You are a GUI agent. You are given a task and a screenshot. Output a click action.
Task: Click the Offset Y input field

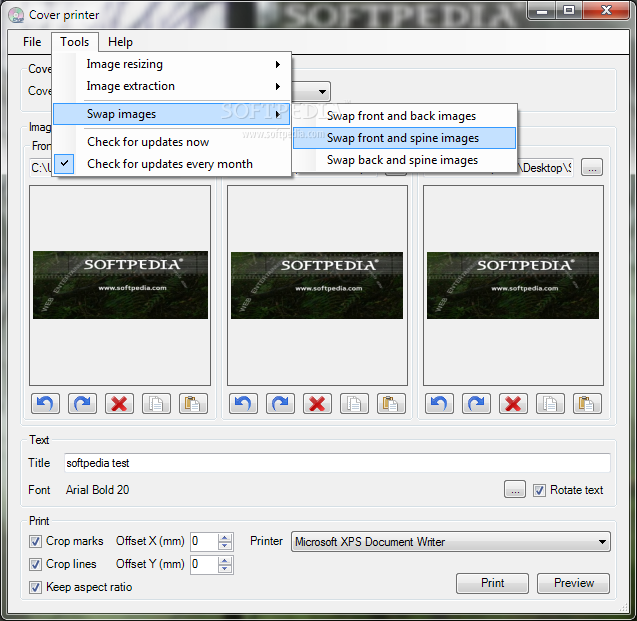pyautogui.click(x=205, y=565)
